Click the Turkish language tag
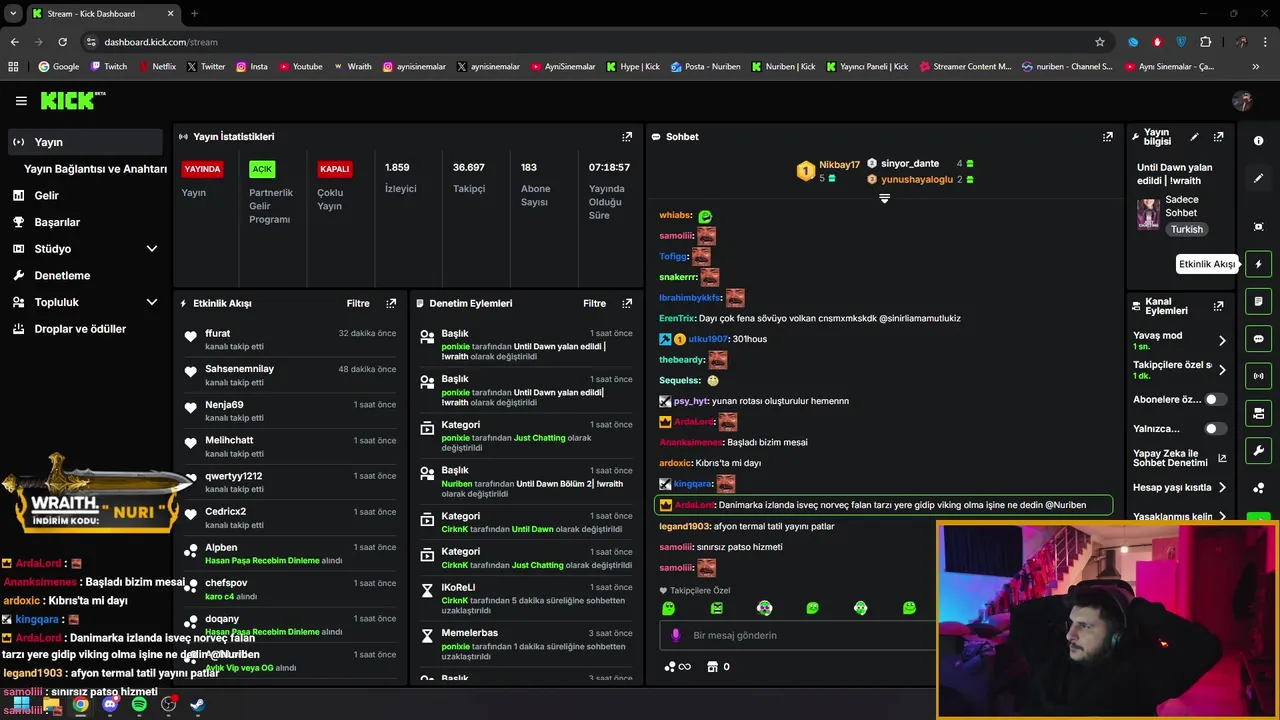The height and width of the screenshot is (720, 1280). tap(1187, 229)
